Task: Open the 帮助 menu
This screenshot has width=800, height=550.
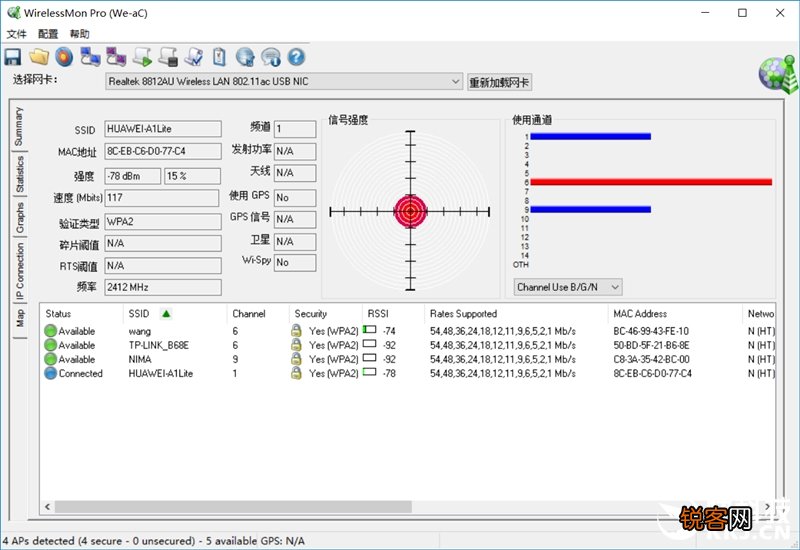Action: coord(80,34)
